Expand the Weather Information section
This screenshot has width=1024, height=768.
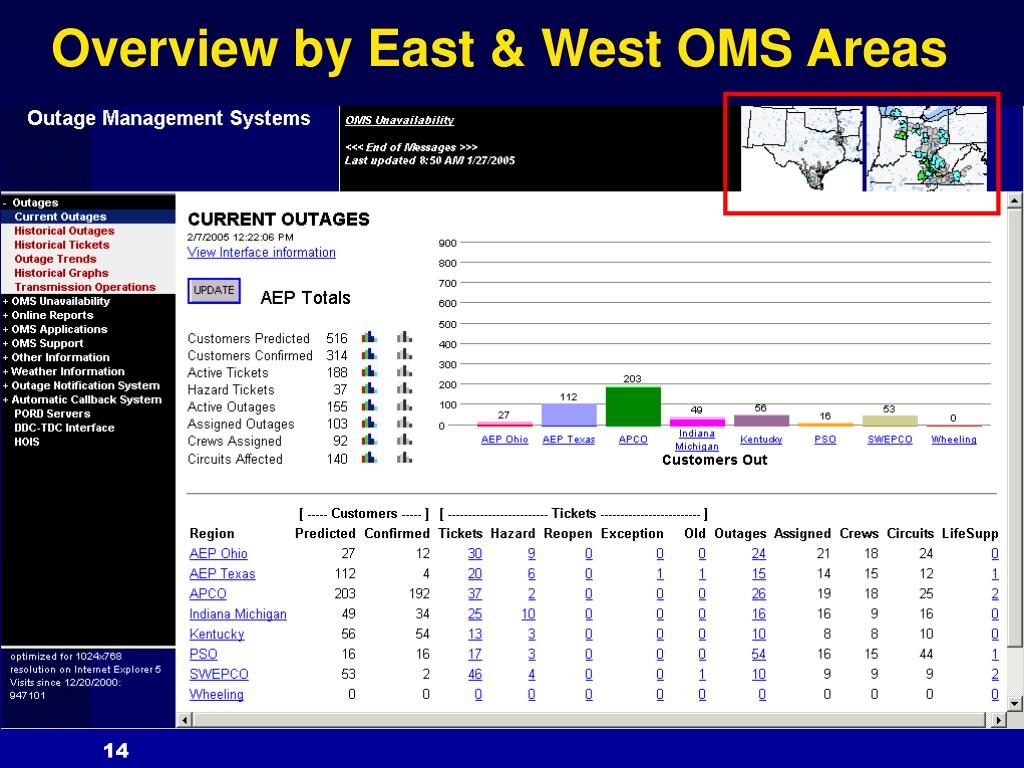[x=6, y=372]
